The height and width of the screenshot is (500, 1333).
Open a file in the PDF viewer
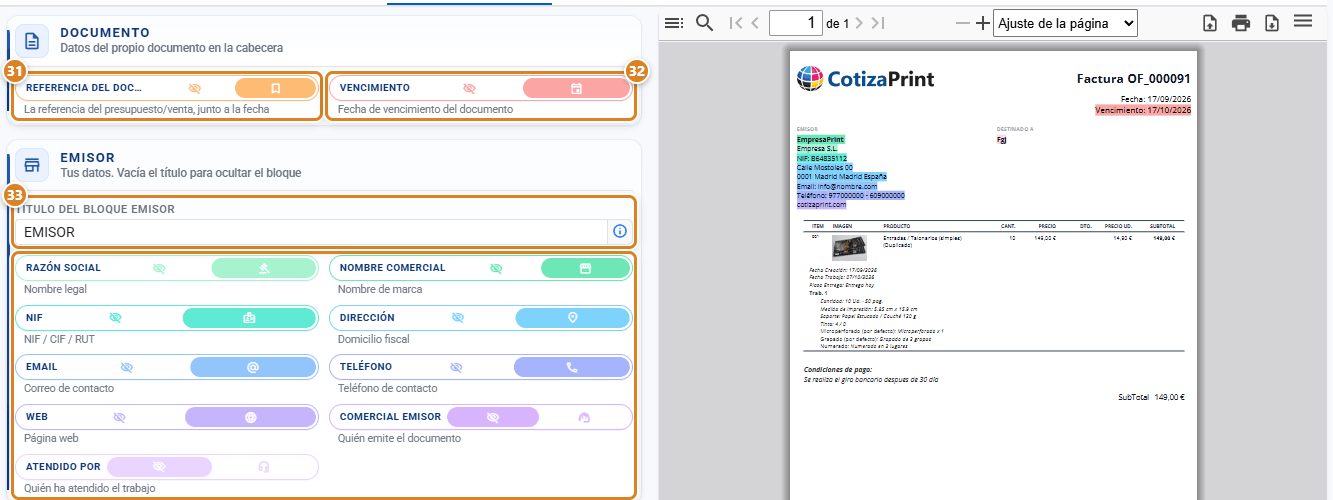coord(1210,23)
